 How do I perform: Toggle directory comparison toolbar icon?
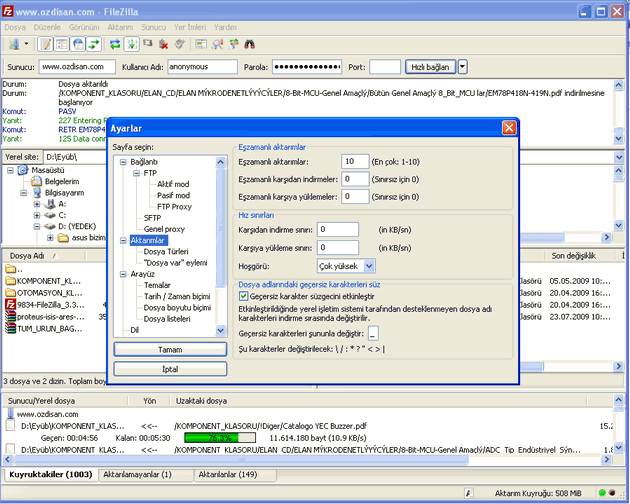point(217,44)
